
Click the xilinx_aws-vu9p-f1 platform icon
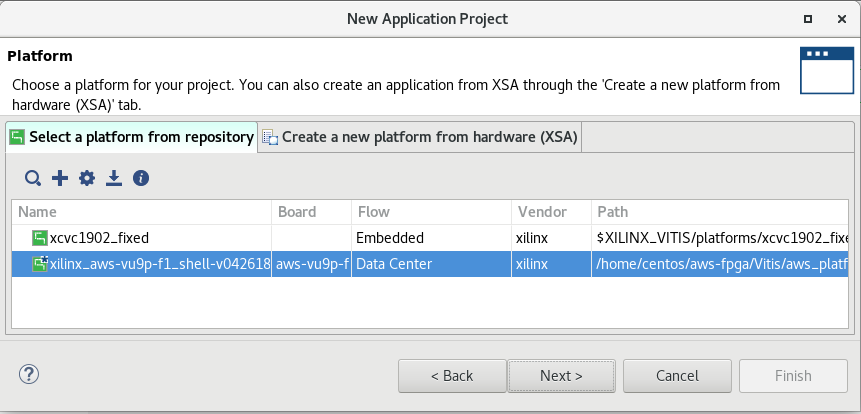pos(40,264)
